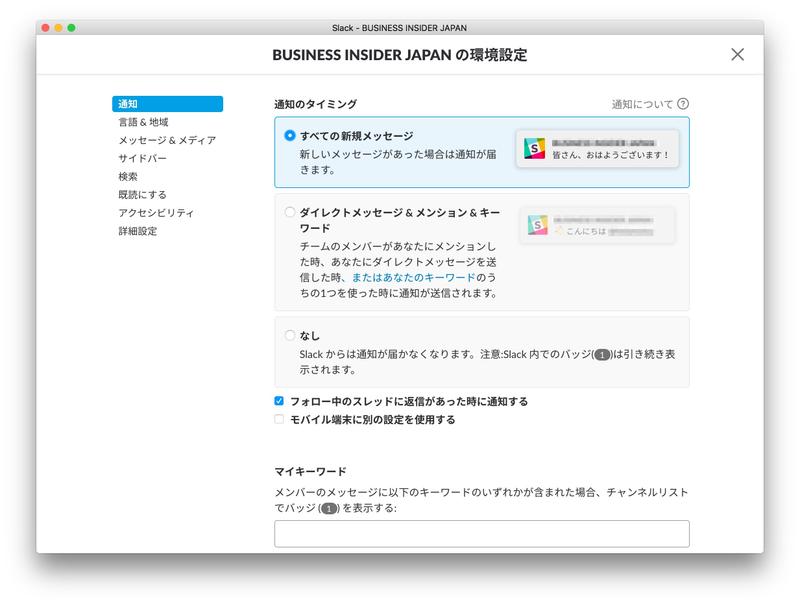The width and height of the screenshot is (800, 605).
Task: Maximize window with the green button
Action: (71, 28)
